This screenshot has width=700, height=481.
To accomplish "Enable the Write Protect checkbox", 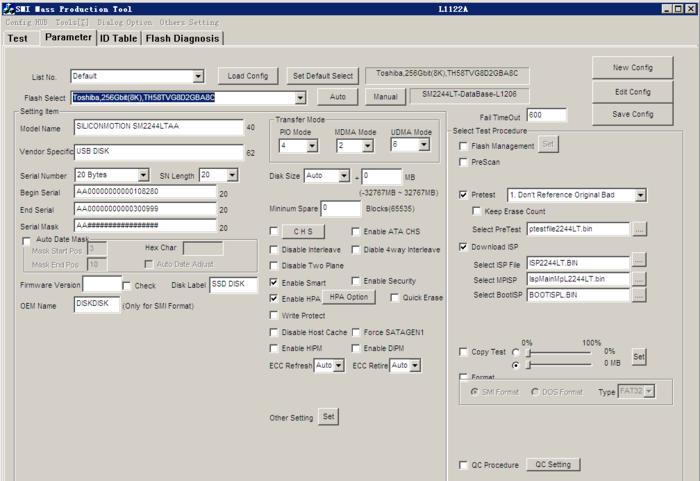I will (274, 315).
